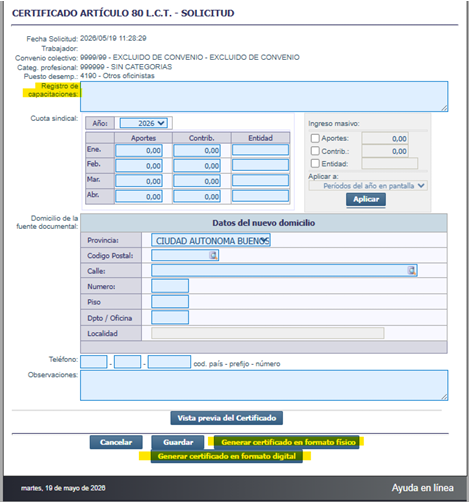The image size is (469, 502).
Task: Click the resize grip of Registro de capacitaciones
Action: coord(444,108)
